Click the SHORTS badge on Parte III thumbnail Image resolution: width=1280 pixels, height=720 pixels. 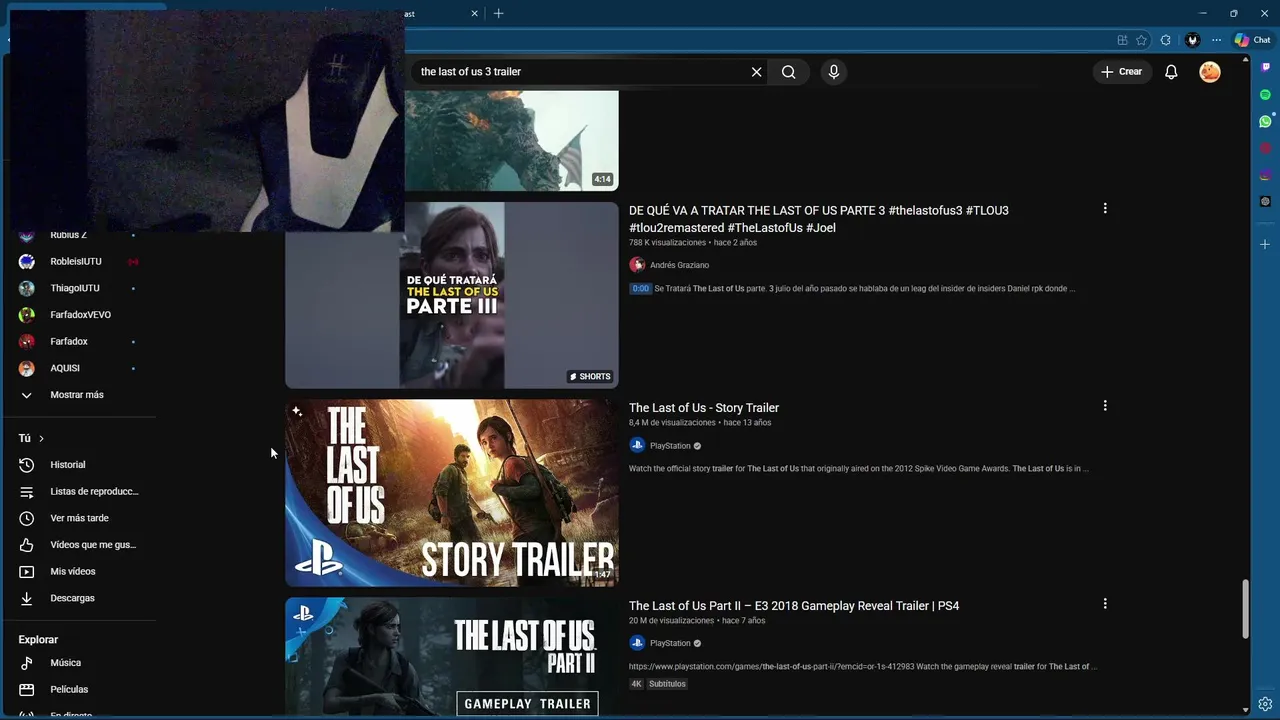click(x=590, y=377)
